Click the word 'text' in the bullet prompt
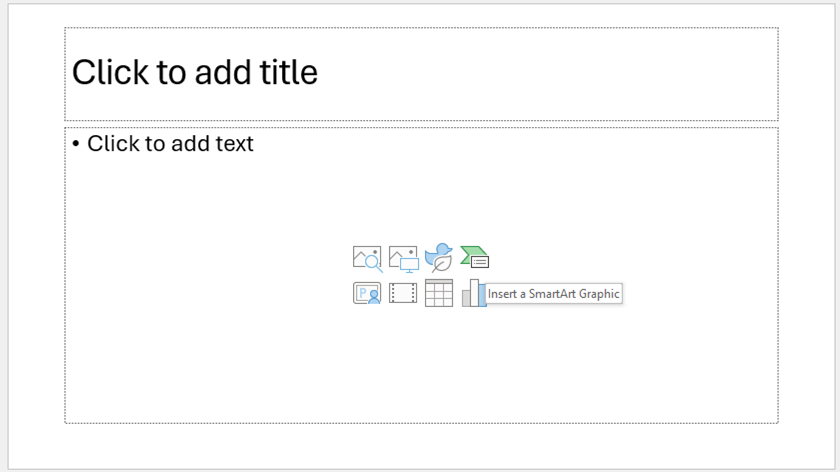Screen dimensions: 840x472 click(233, 144)
